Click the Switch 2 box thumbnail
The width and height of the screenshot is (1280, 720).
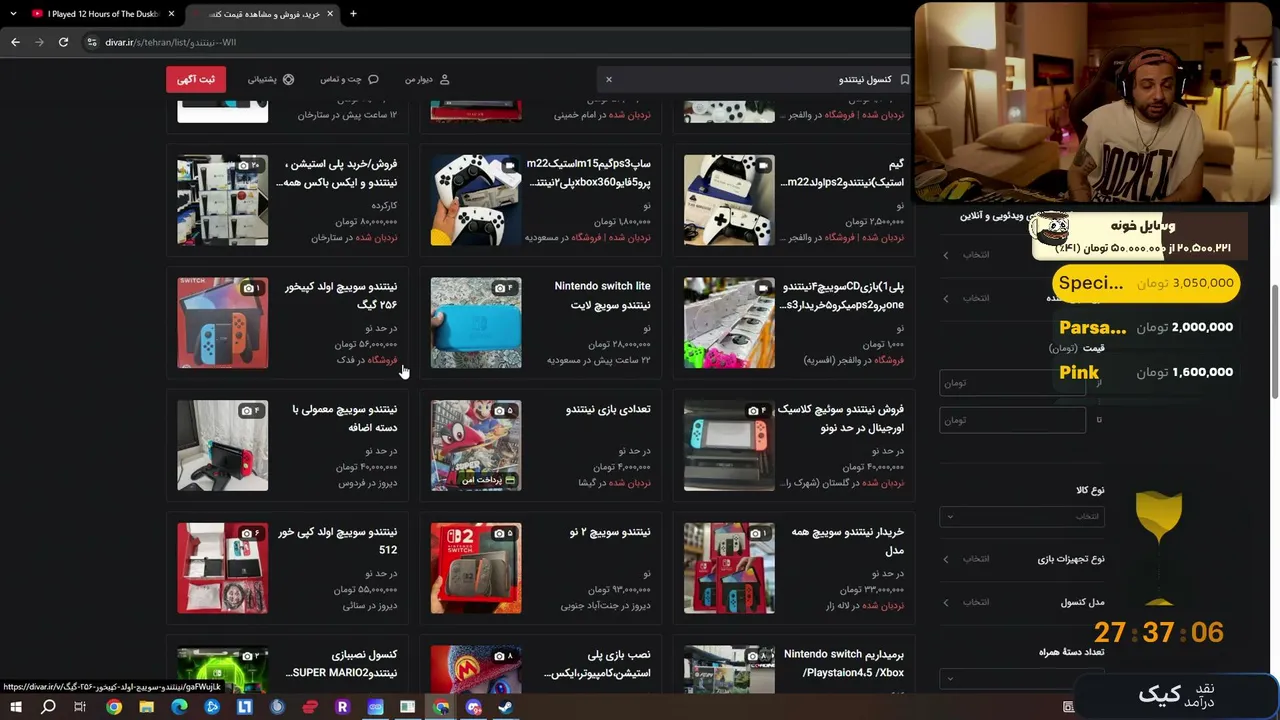(476, 568)
